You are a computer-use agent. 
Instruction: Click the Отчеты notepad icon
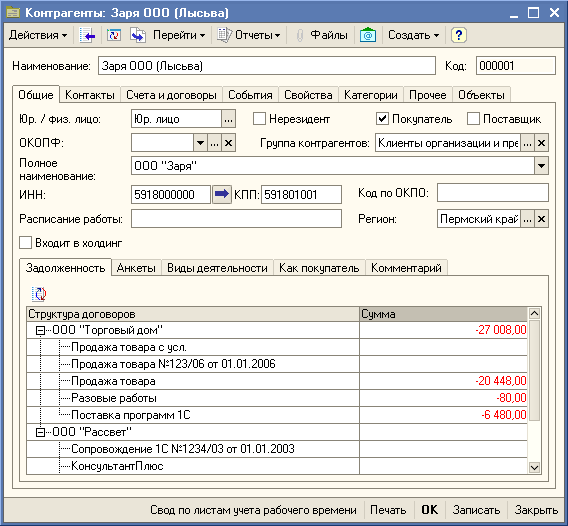coord(224,35)
